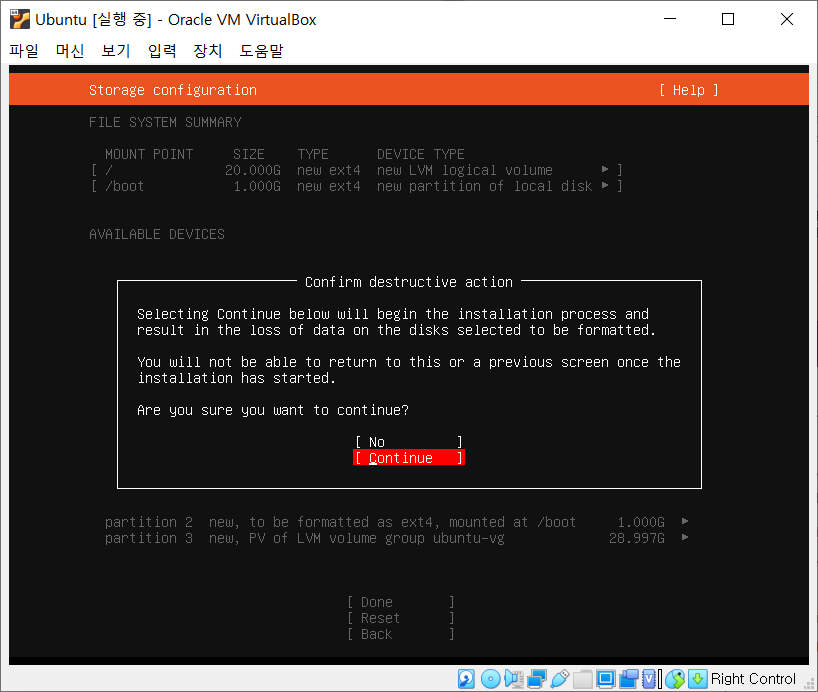
Task: Click the dimmed Reset button
Action: 401,618
